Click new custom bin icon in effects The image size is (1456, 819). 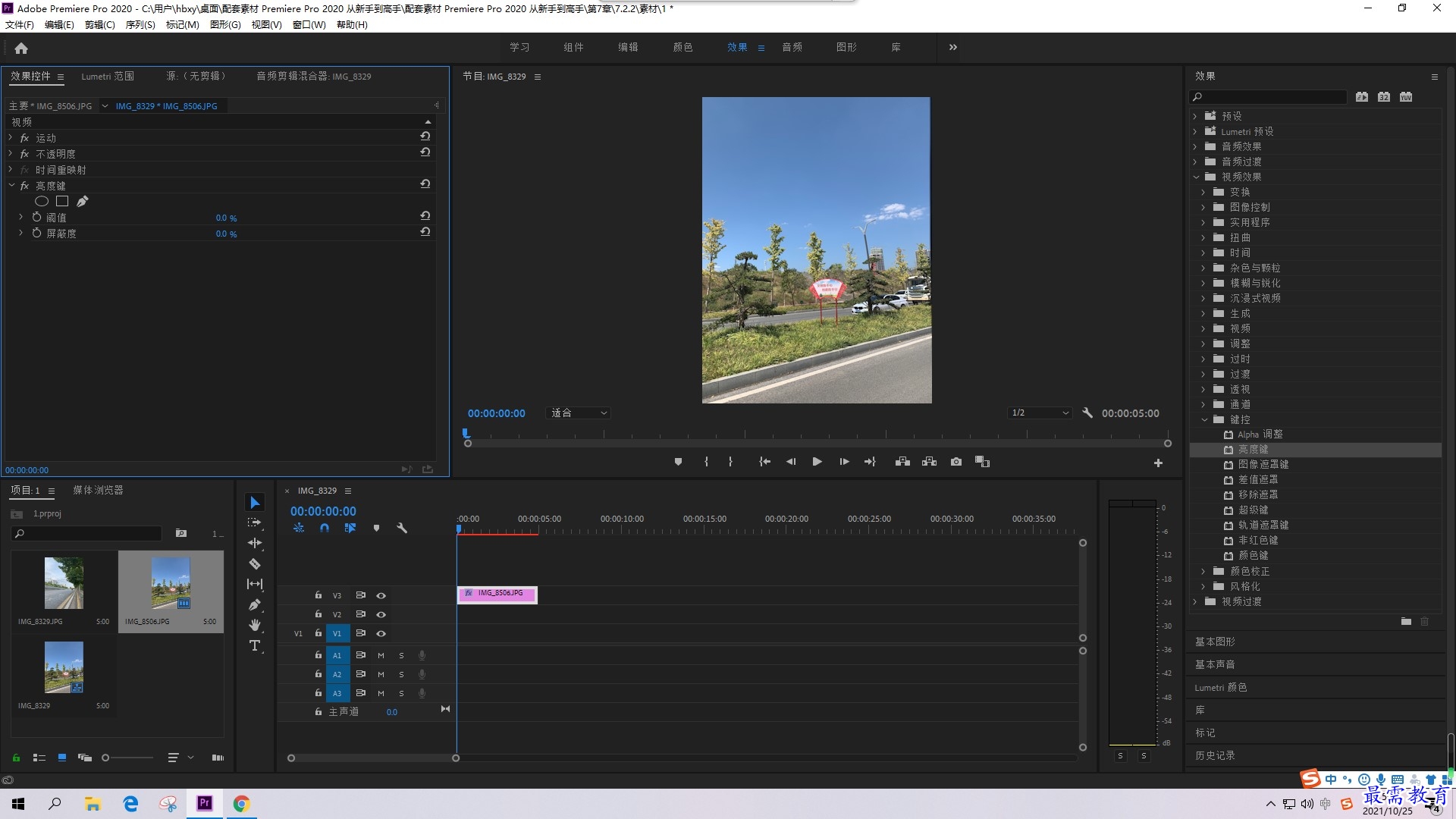[x=1406, y=621]
